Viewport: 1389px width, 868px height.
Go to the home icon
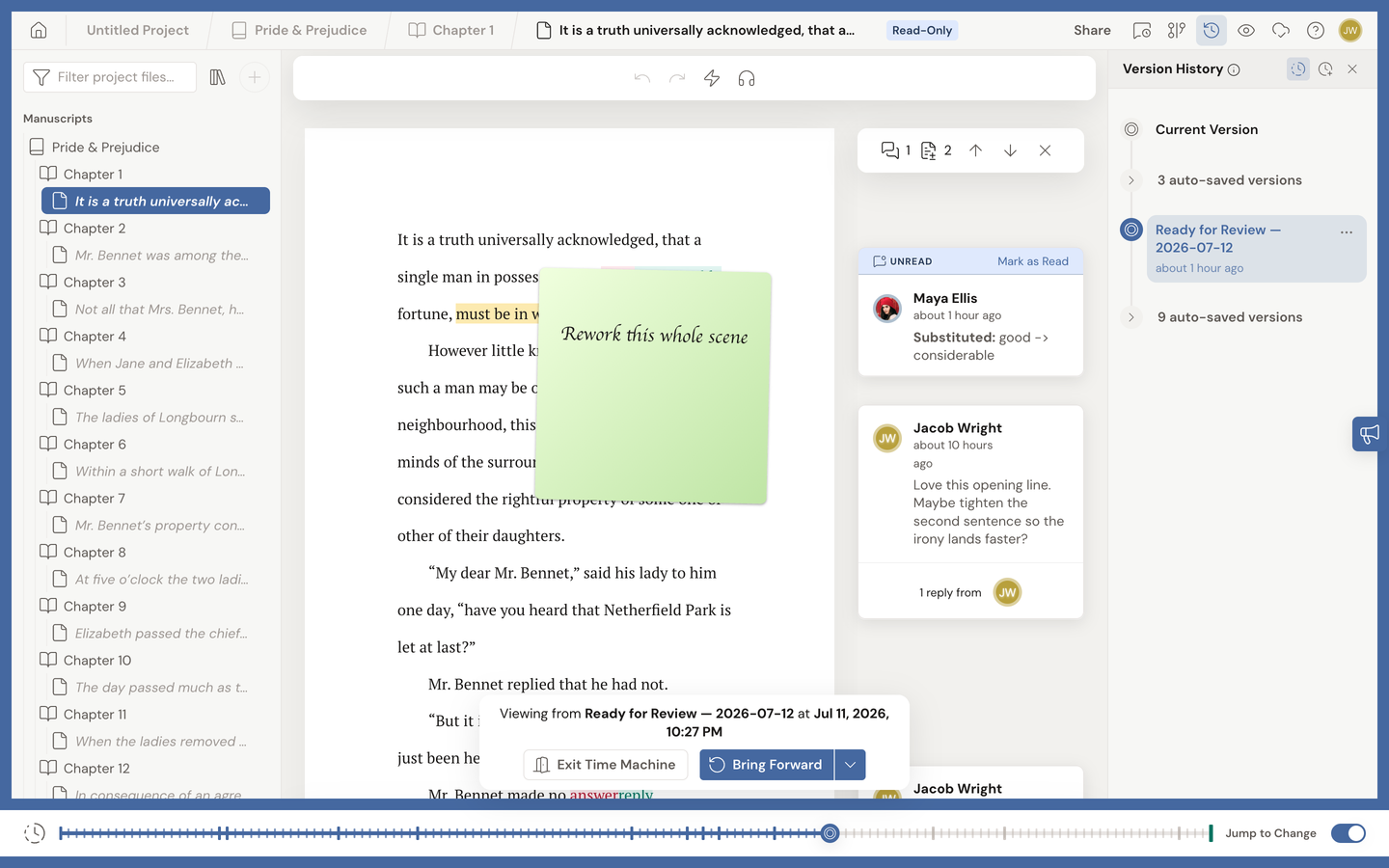pyautogui.click(x=39, y=30)
